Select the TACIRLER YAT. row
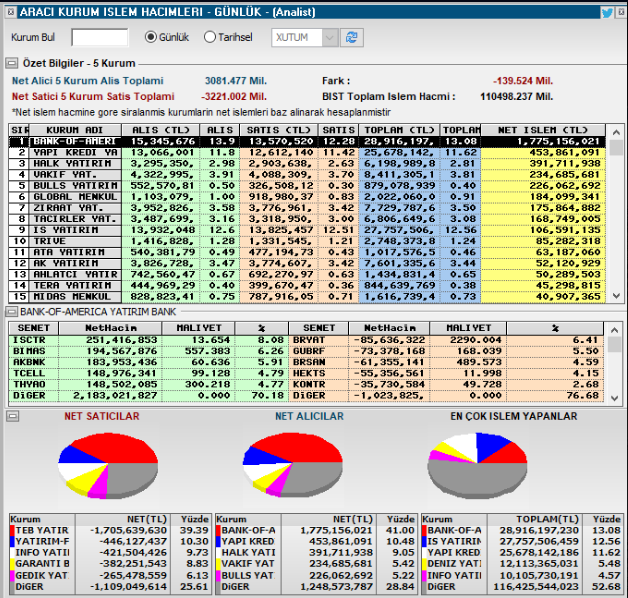Screen dimensions: 628x598 coord(307,219)
